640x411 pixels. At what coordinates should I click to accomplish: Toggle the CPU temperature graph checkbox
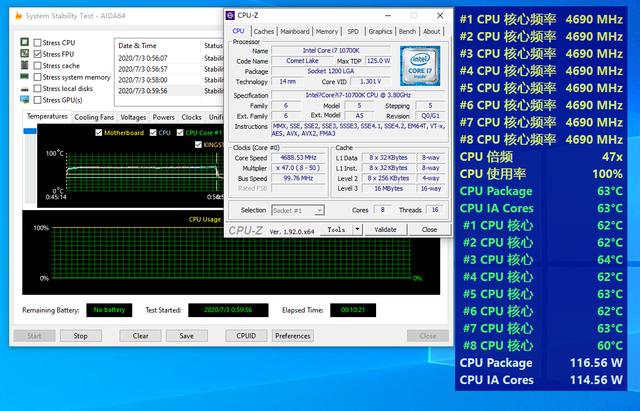click(153, 133)
